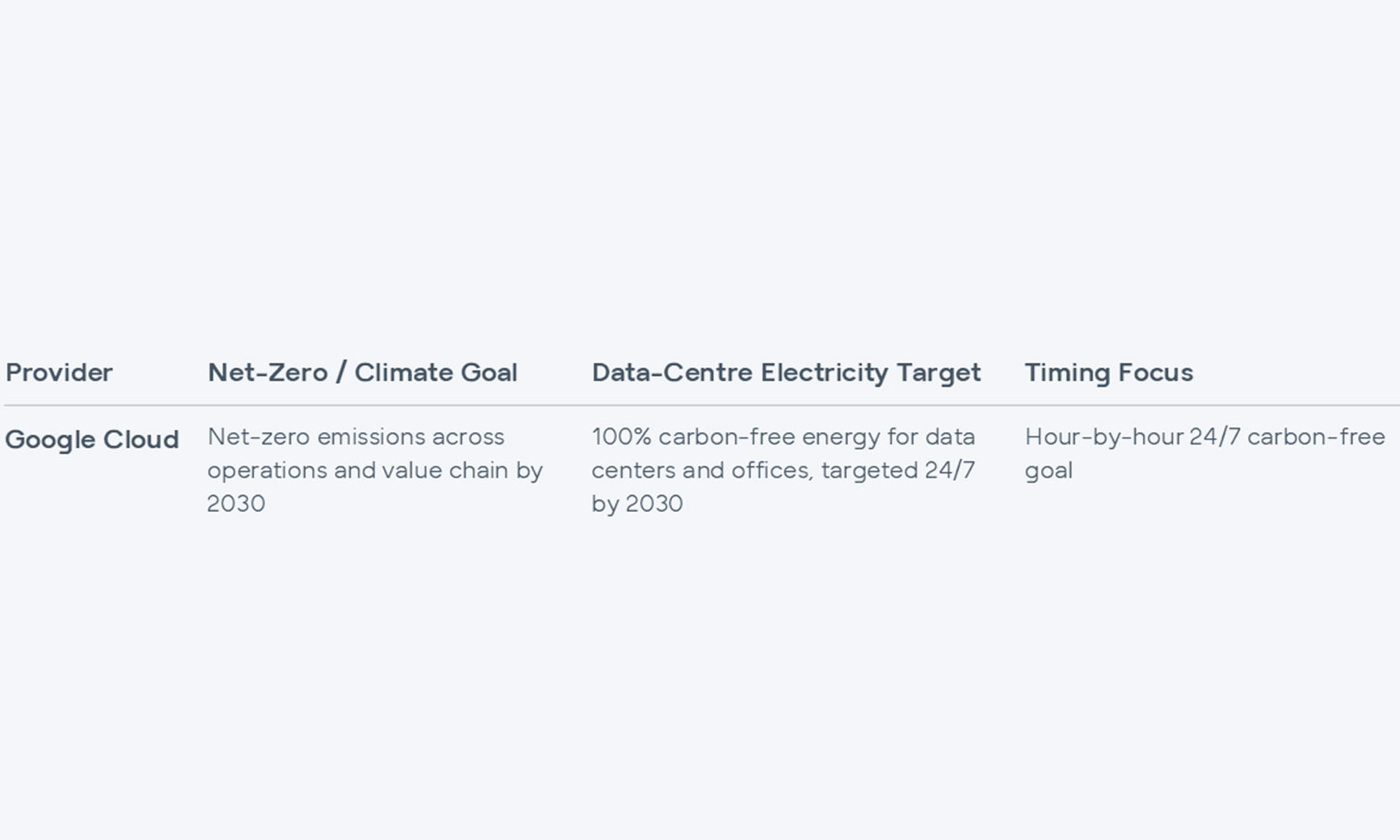Screen dimensions: 1400x840
Task: Click "2030" in the climate goal cell
Action: point(236,503)
